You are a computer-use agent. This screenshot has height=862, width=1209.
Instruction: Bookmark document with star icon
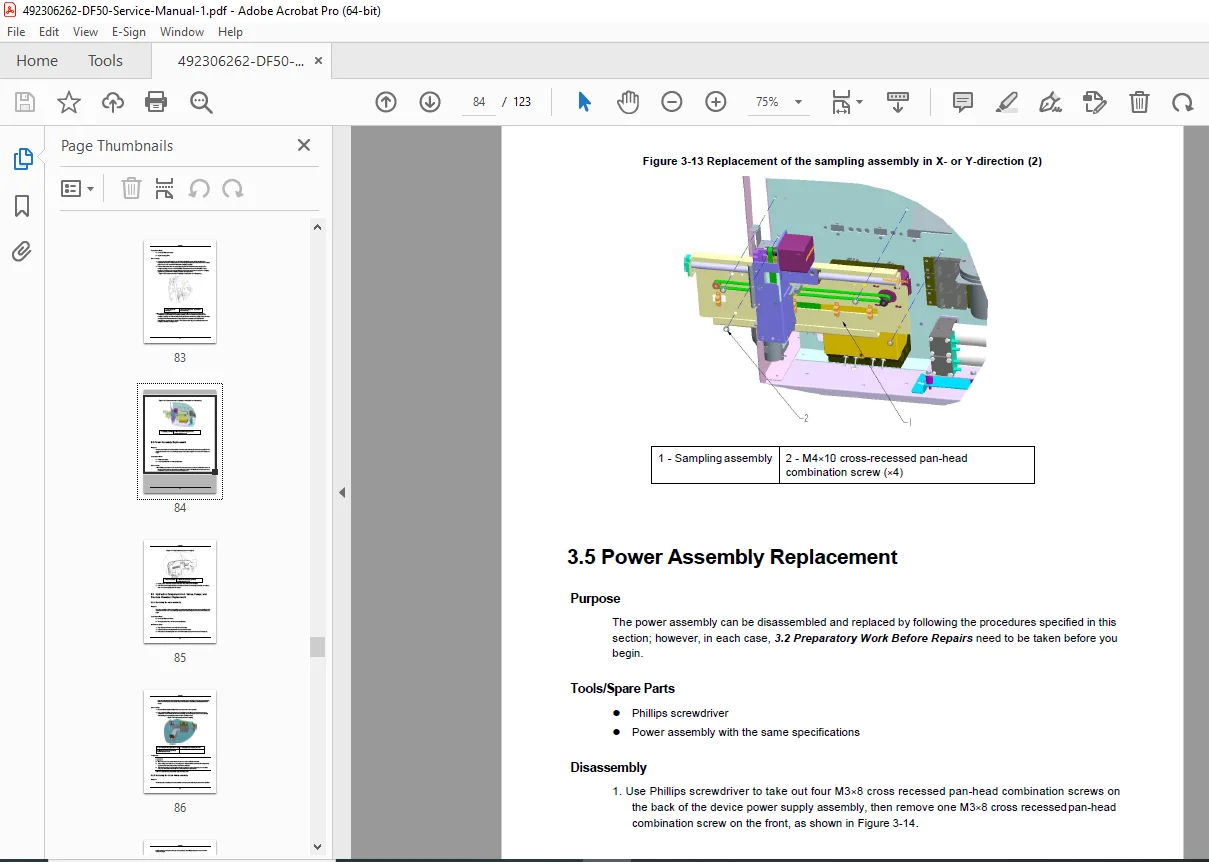pos(69,102)
